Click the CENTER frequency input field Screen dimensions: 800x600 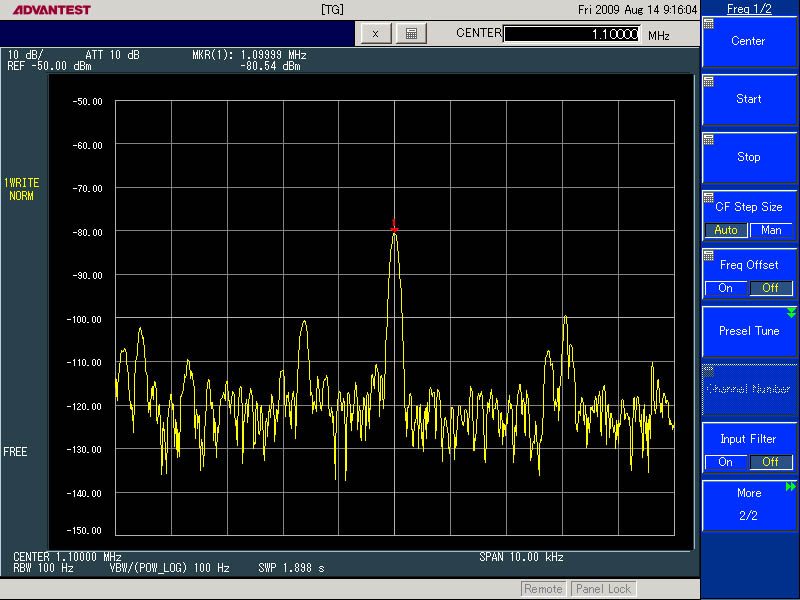(571, 34)
